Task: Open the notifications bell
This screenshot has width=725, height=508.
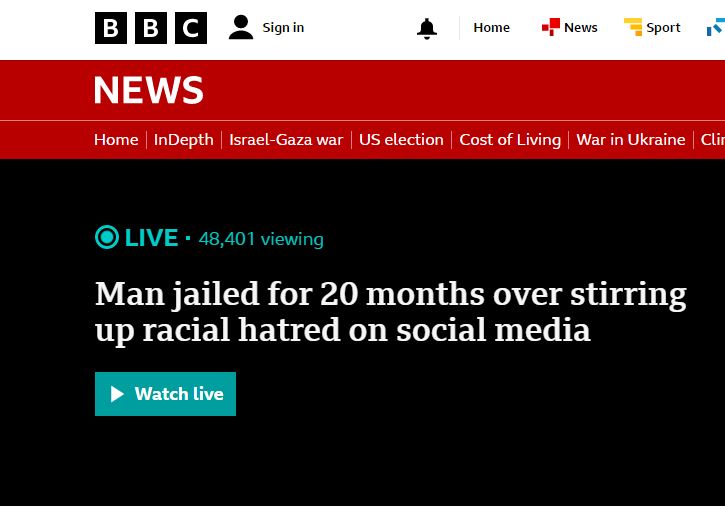Action: [427, 28]
